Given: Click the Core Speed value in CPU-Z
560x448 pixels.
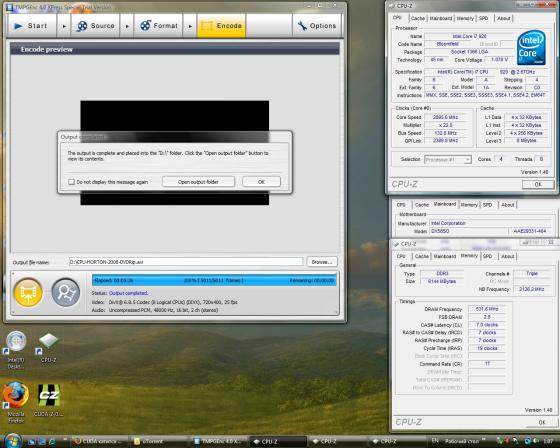Looking at the screenshot, I should click(x=445, y=117).
